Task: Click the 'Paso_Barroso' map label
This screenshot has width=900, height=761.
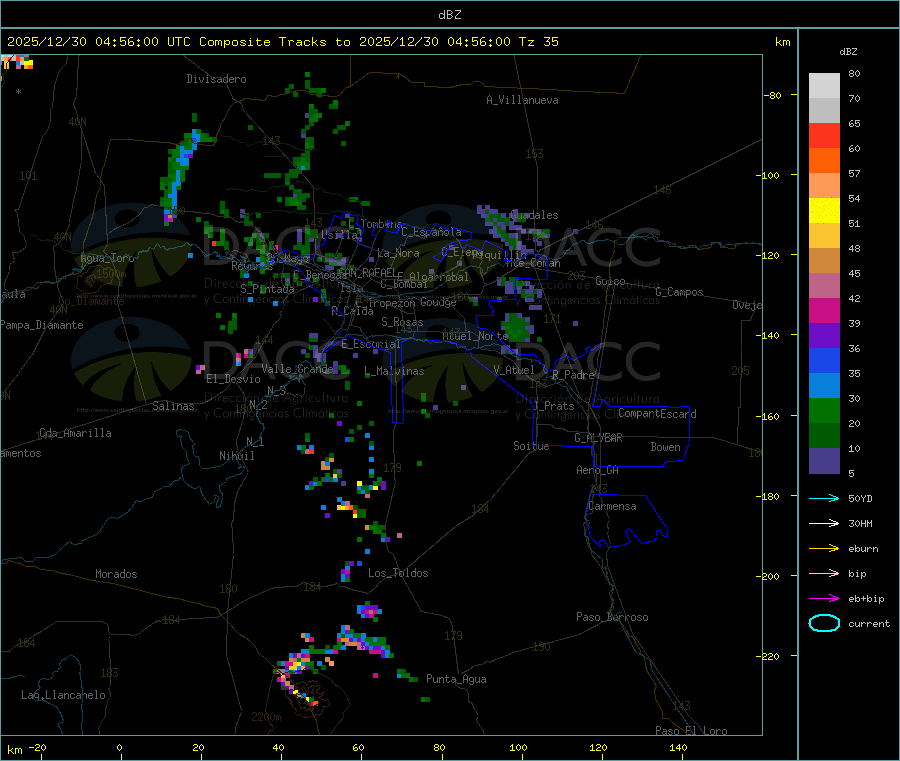Action: pos(612,617)
